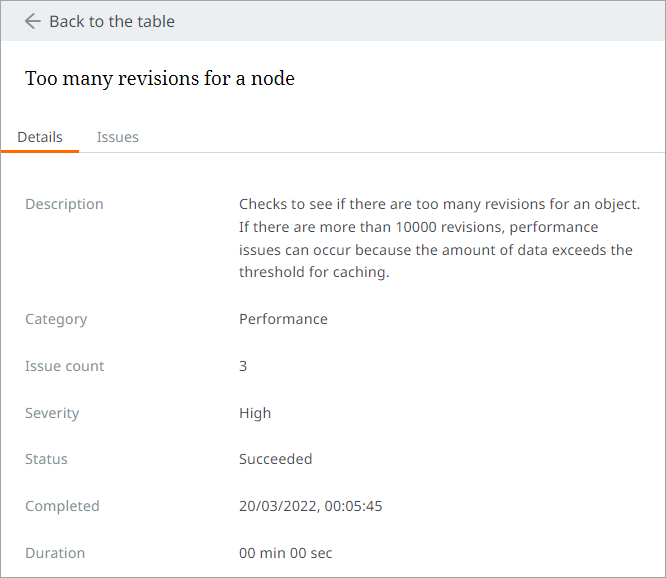This screenshot has width=666, height=578.
Task: Click empty area of the grey header bar
Action: (420, 21)
